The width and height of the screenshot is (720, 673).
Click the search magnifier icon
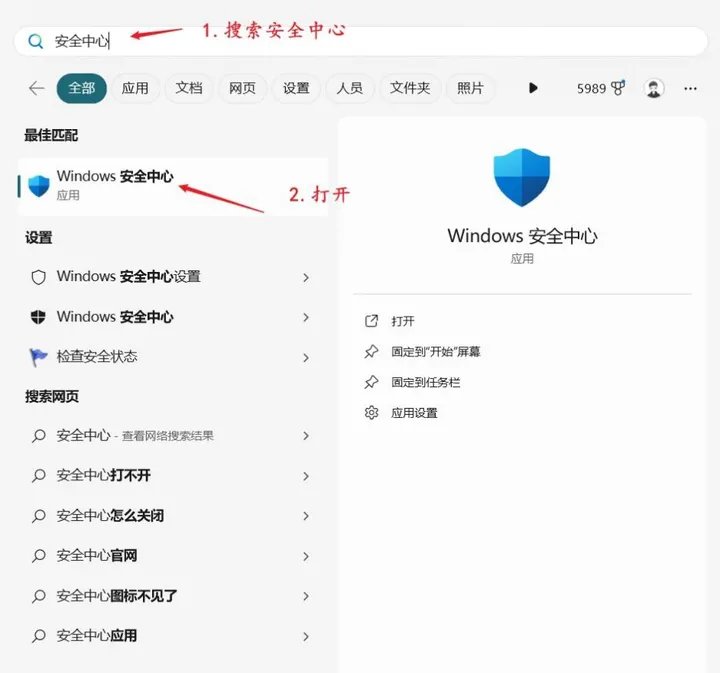tap(36, 41)
